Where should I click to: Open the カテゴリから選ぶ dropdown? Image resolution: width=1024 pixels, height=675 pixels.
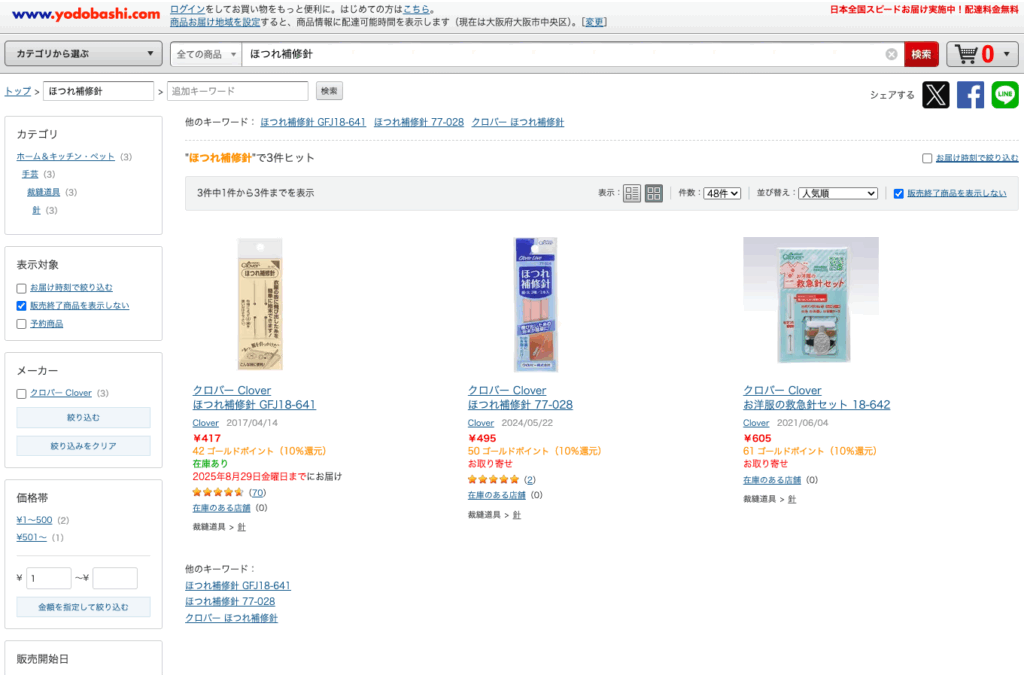coord(84,54)
